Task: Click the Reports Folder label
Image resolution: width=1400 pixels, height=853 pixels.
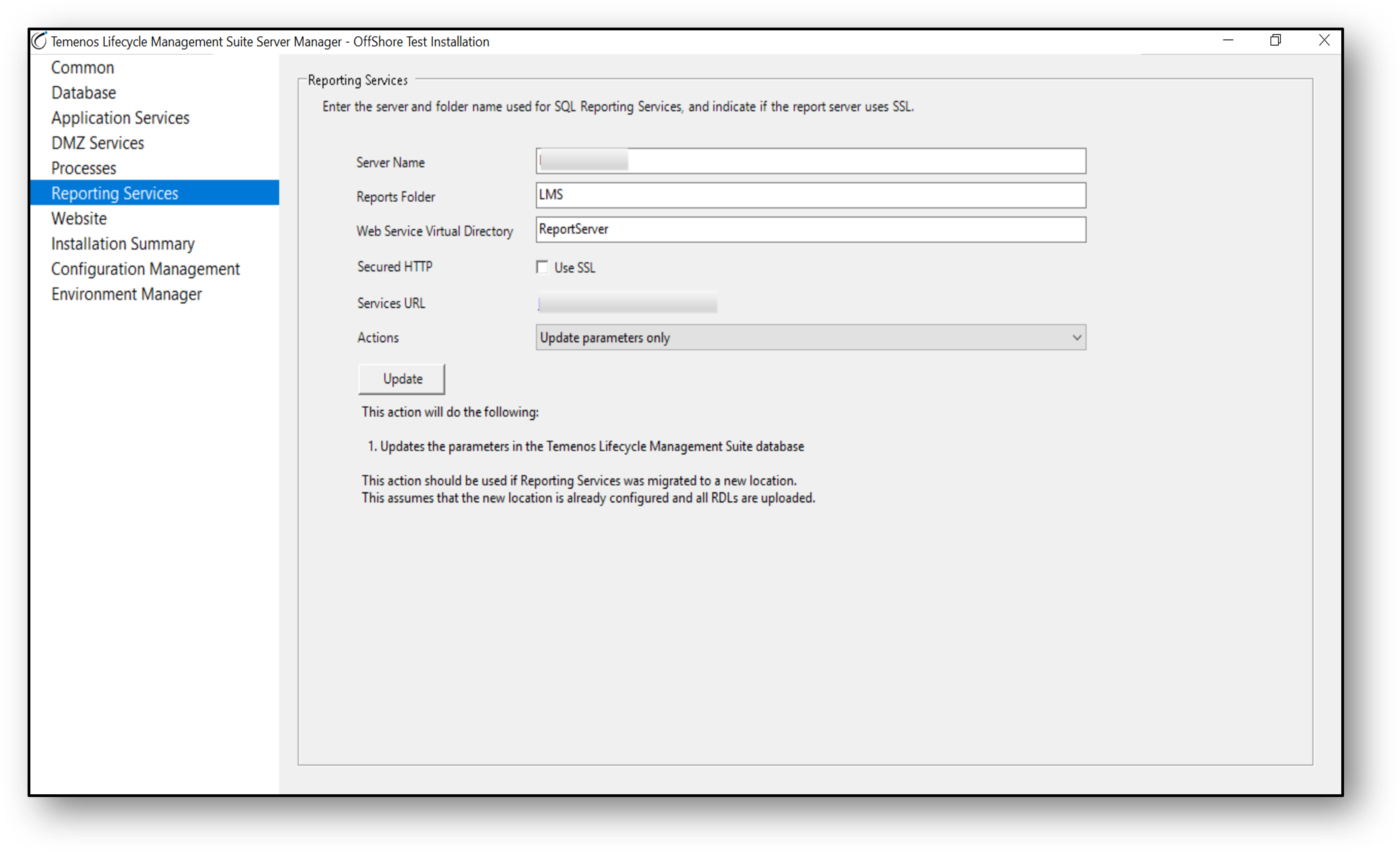Action: click(395, 197)
